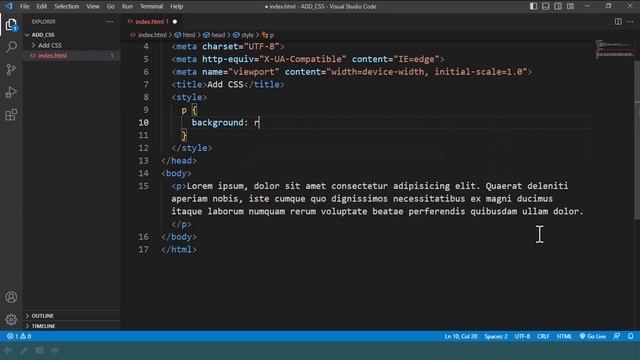Expand the Timeline section
This screenshot has height=360, width=640.
43,326
